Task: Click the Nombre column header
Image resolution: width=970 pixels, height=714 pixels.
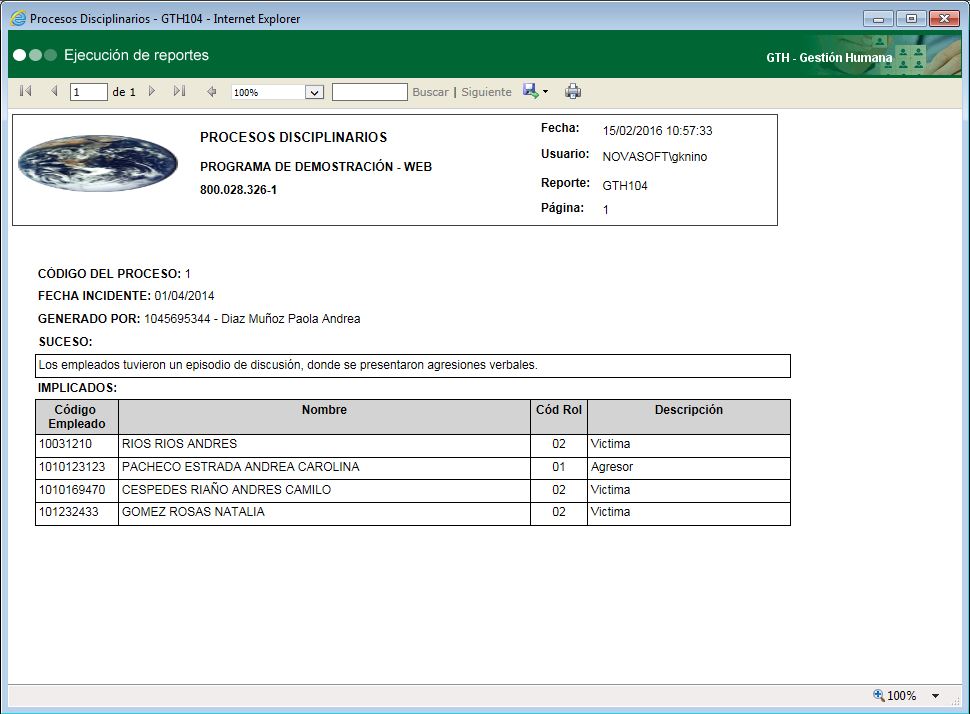Action: point(324,409)
